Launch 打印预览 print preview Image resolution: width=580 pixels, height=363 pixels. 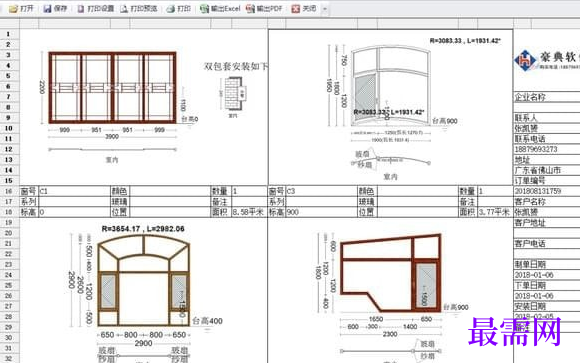point(139,9)
